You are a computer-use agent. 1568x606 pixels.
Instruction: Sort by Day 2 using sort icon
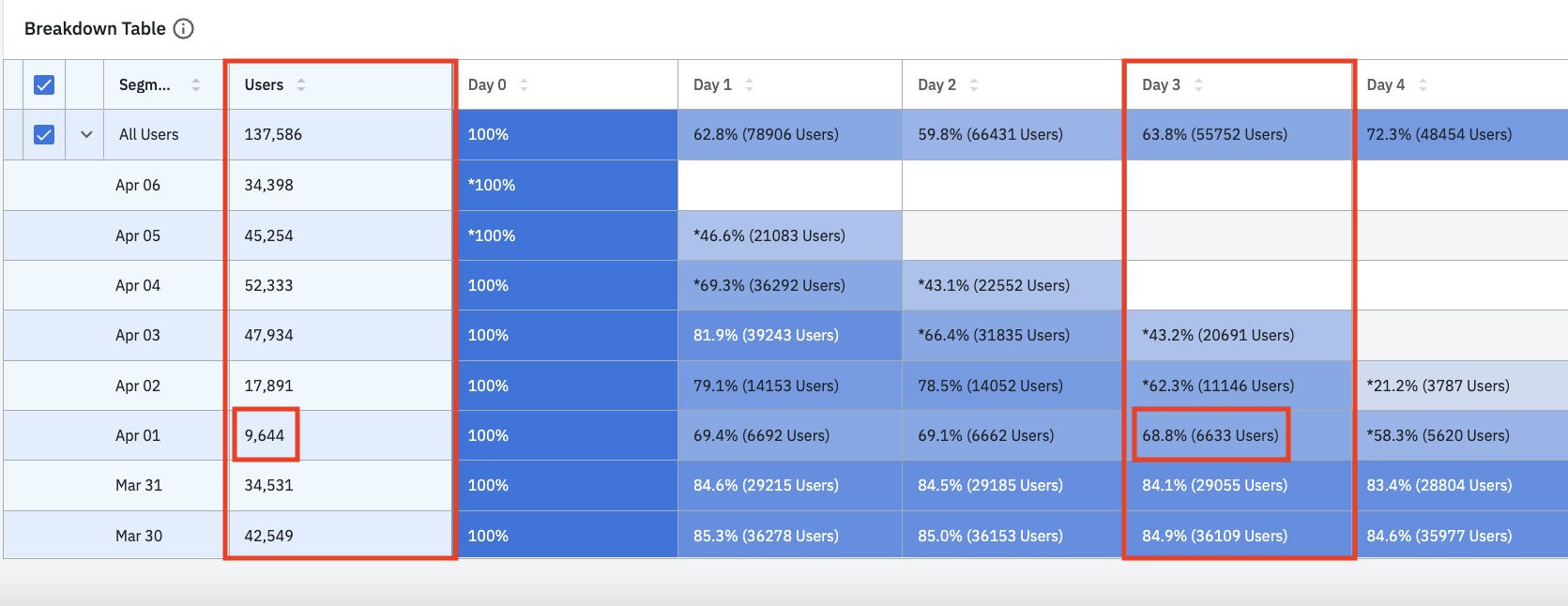coord(974,85)
